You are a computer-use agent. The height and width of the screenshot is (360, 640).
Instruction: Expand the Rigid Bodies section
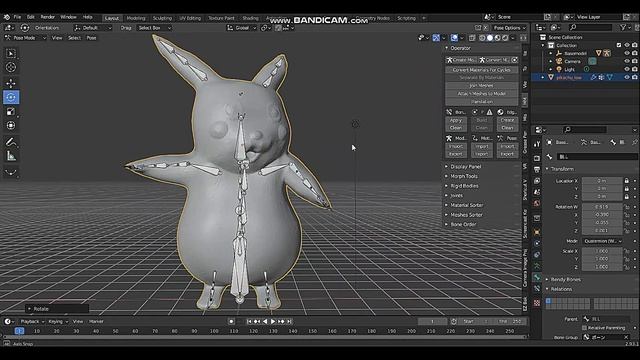coord(464,186)
